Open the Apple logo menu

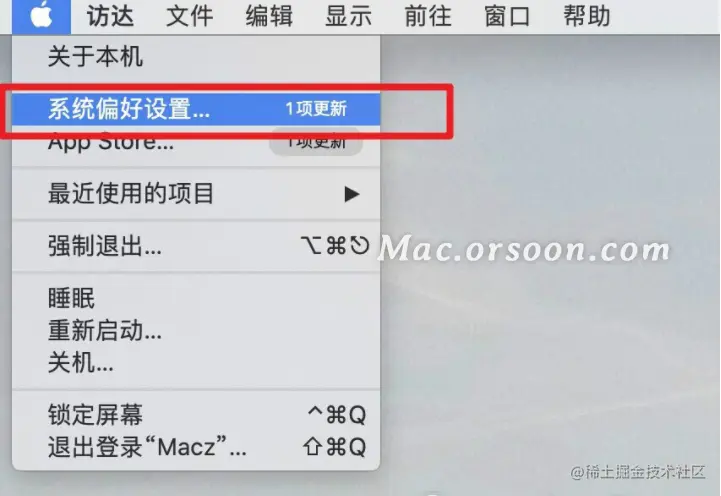click(x=41, y=17)
